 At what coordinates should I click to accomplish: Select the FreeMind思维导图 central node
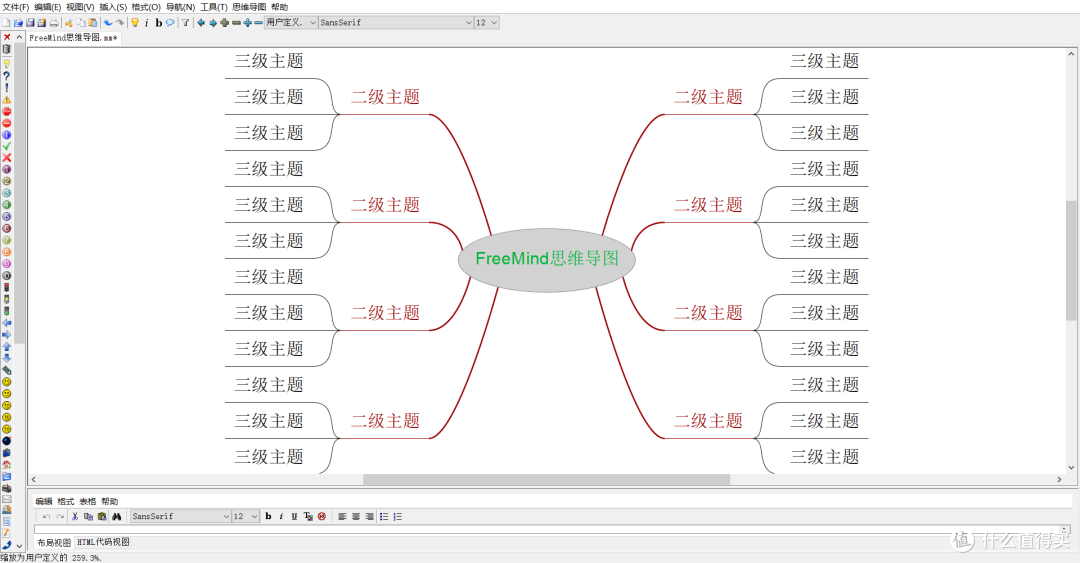click(547, 260)
